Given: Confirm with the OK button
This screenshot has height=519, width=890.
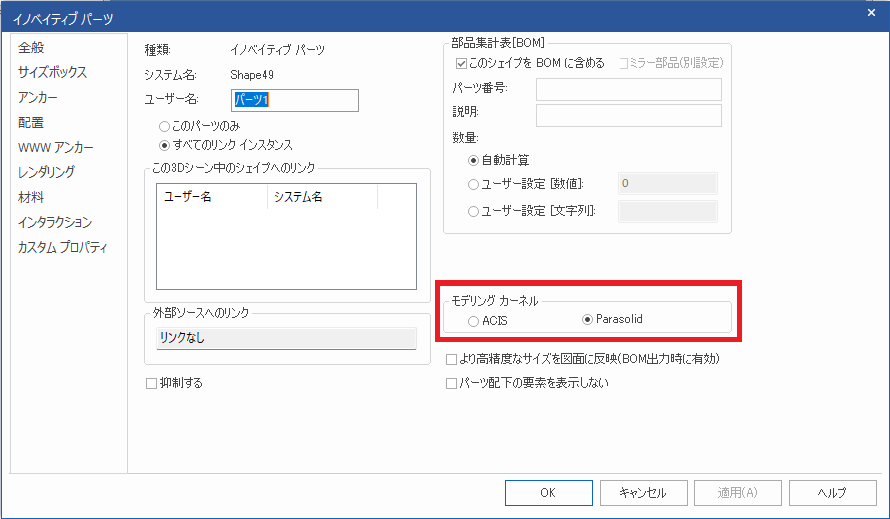Looking at the screenshot, I should (x=549, y=493).
